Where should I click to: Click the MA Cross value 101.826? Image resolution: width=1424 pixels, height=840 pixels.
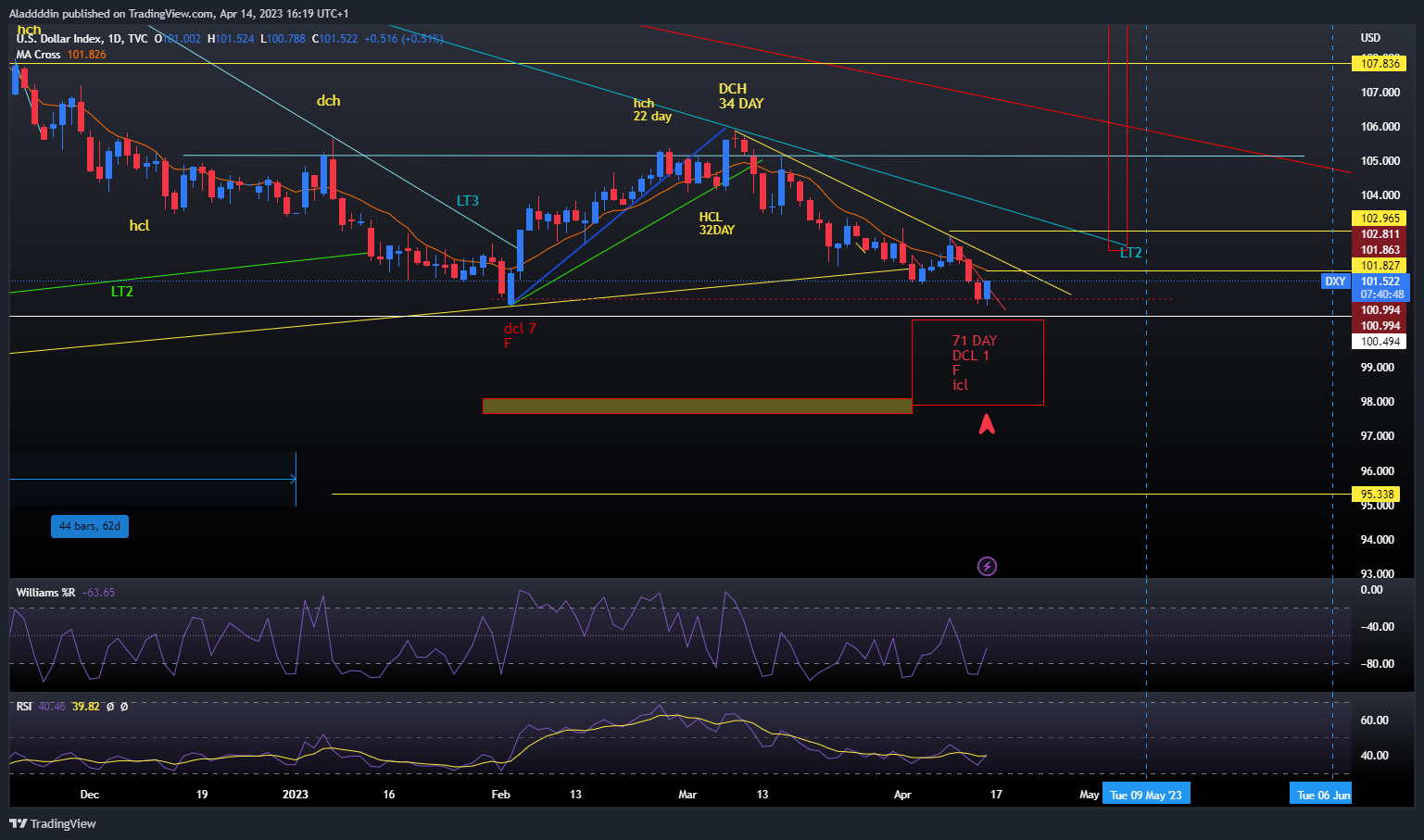[86, 55]
